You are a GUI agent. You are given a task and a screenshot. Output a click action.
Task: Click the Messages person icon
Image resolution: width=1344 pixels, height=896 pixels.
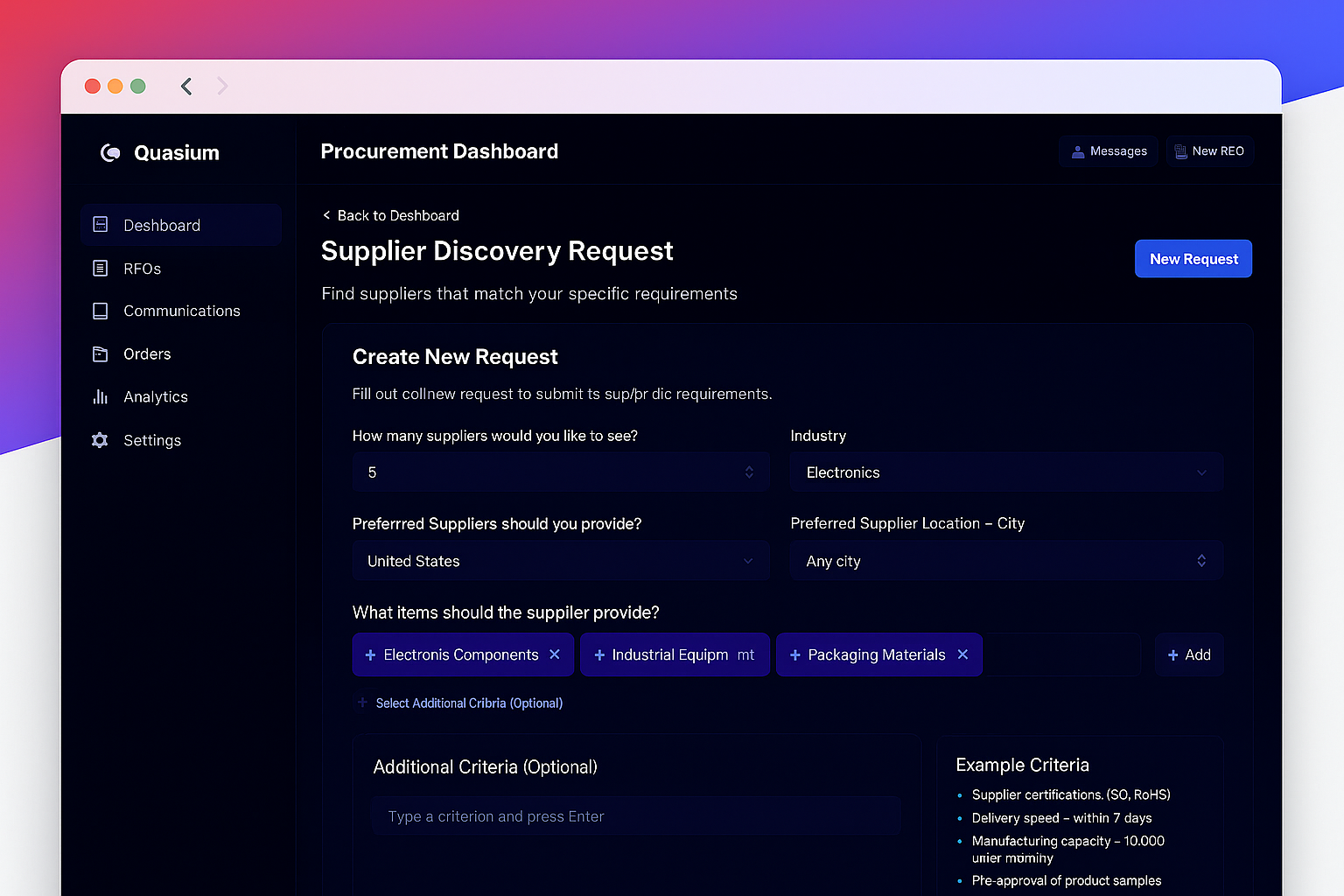pos(1078,151)
